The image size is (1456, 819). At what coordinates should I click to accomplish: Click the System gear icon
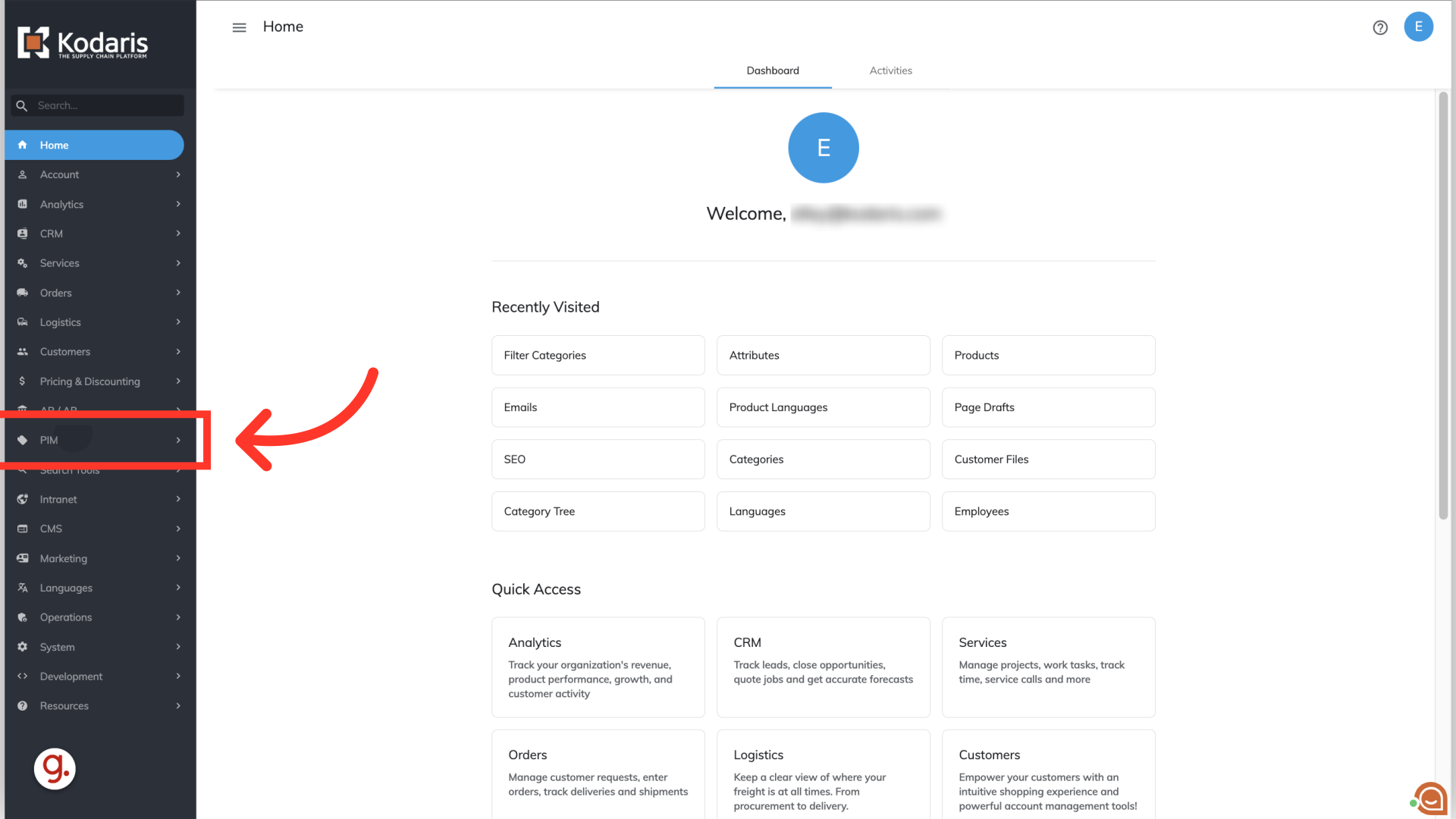(x=23, y=647)
